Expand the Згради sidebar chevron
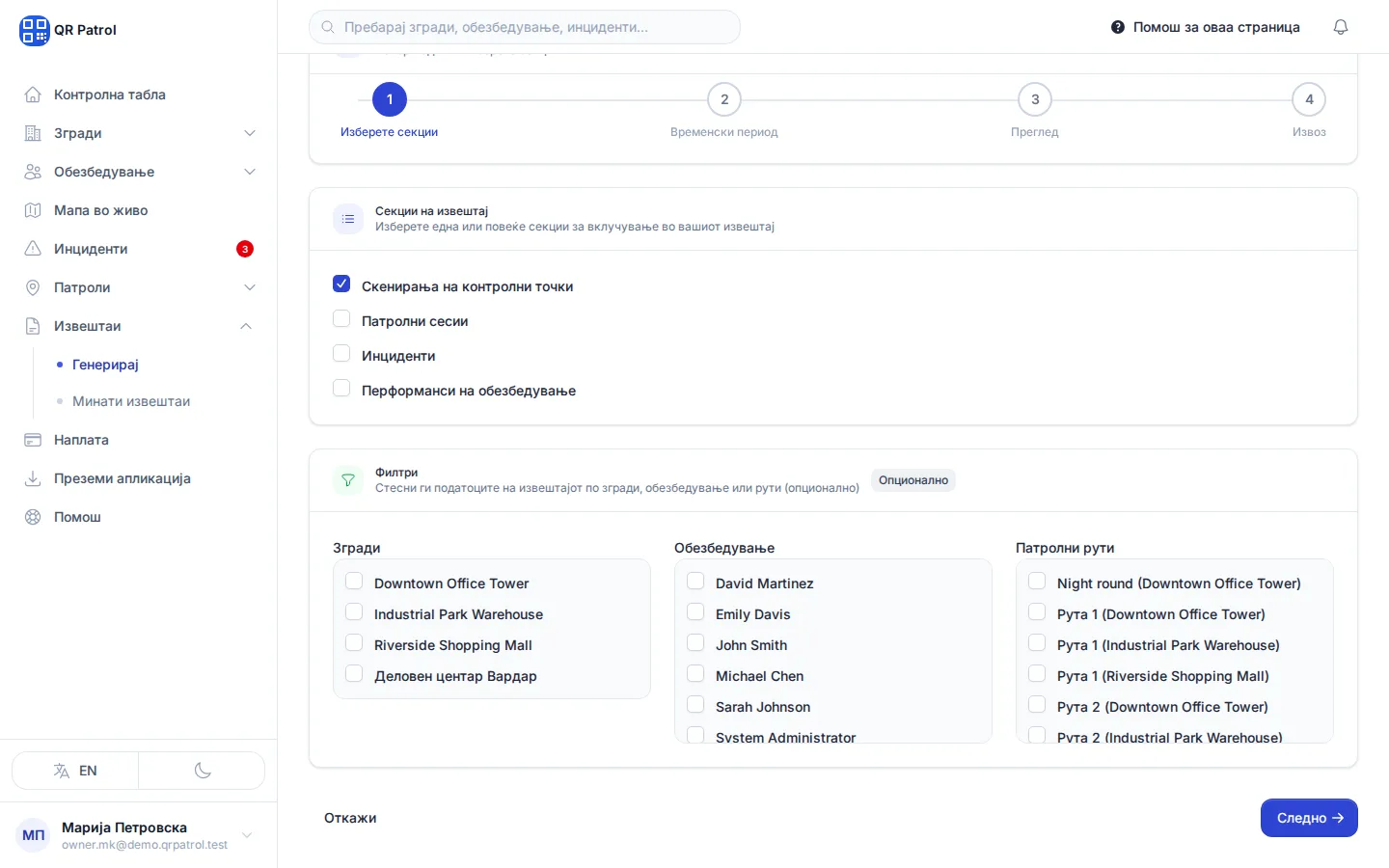 click(x=250, y=133)
